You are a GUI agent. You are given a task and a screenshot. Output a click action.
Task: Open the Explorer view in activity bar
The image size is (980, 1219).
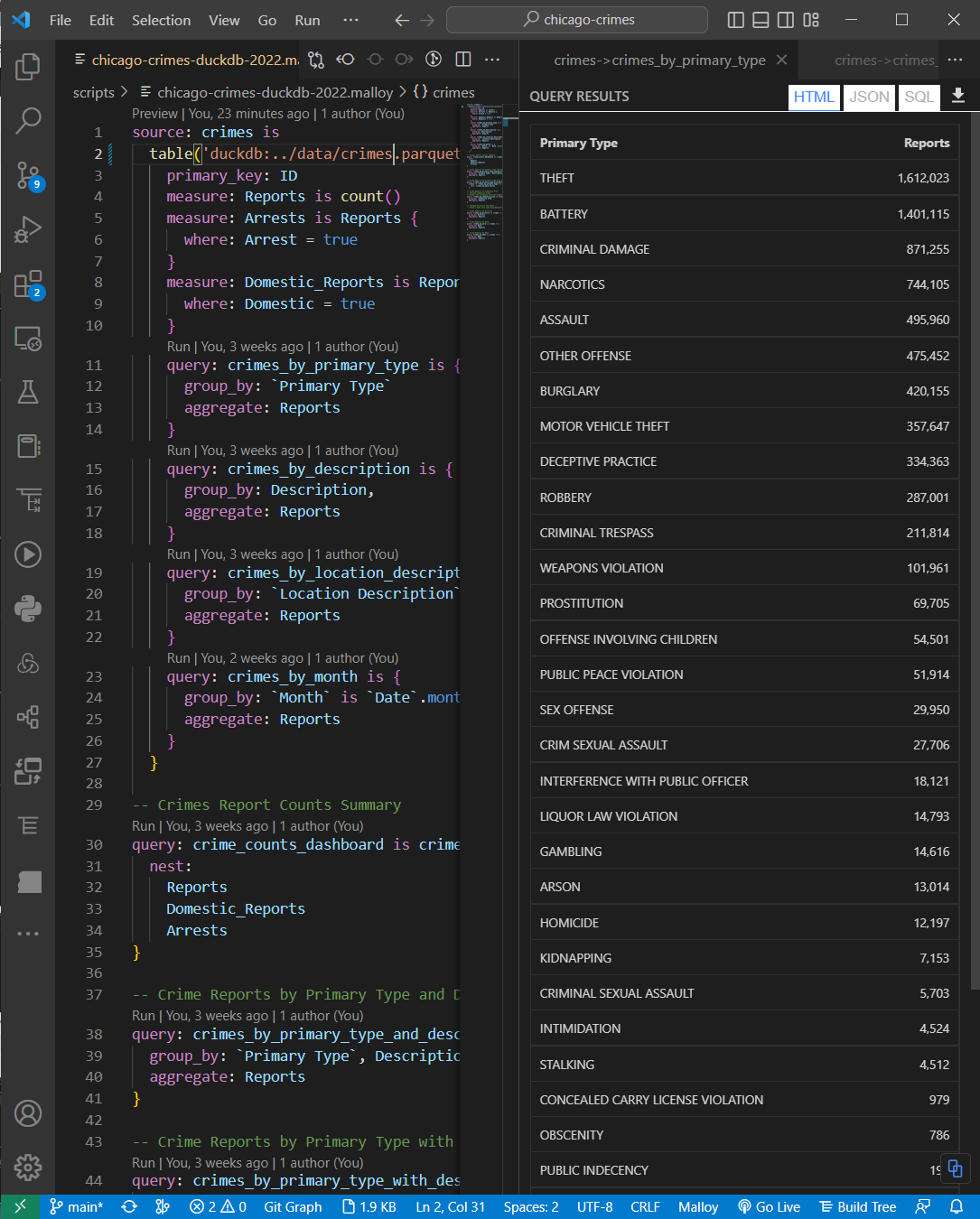click(x=28, y=66)
